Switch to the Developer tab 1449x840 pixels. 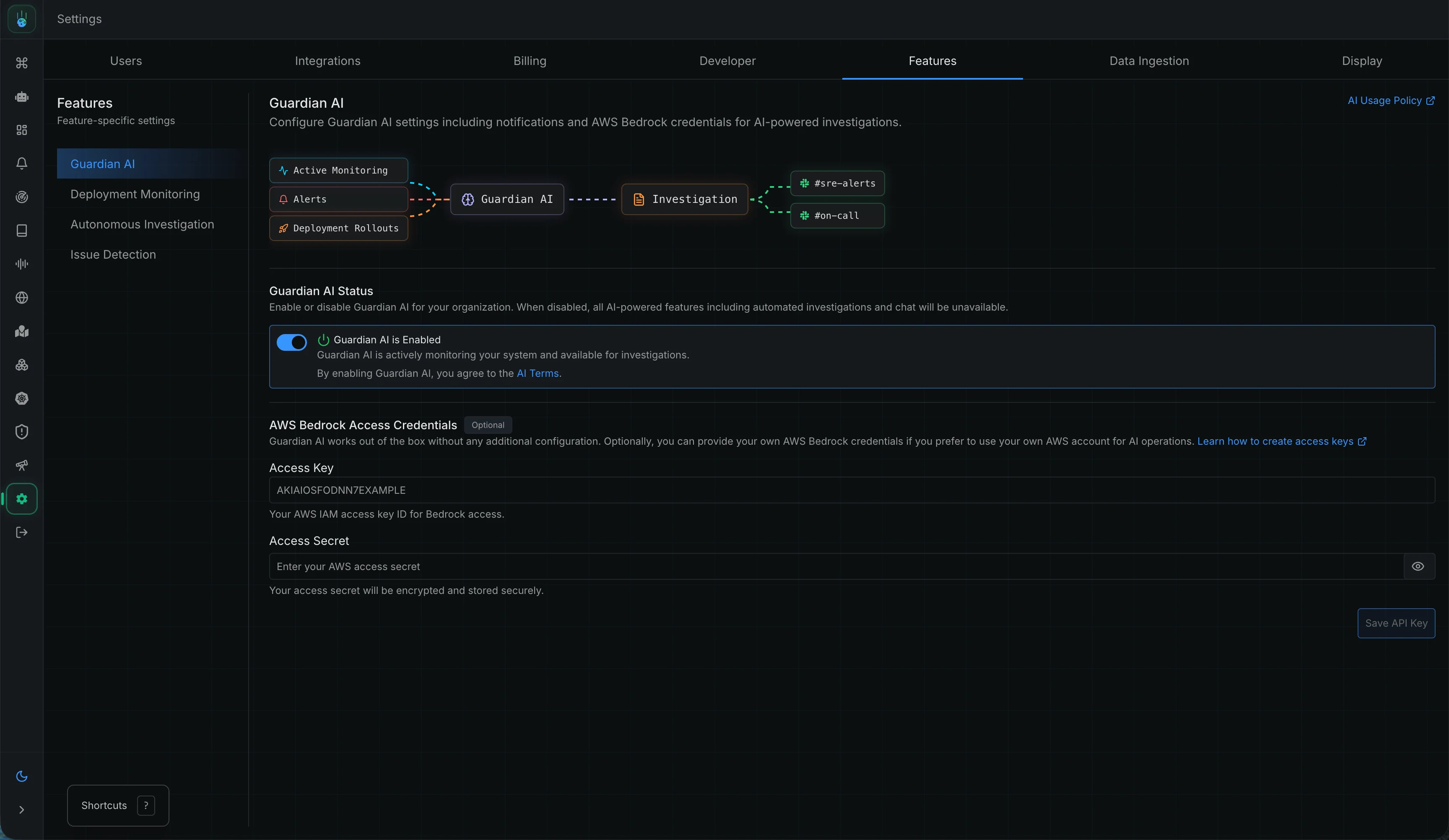coord(727,61)
